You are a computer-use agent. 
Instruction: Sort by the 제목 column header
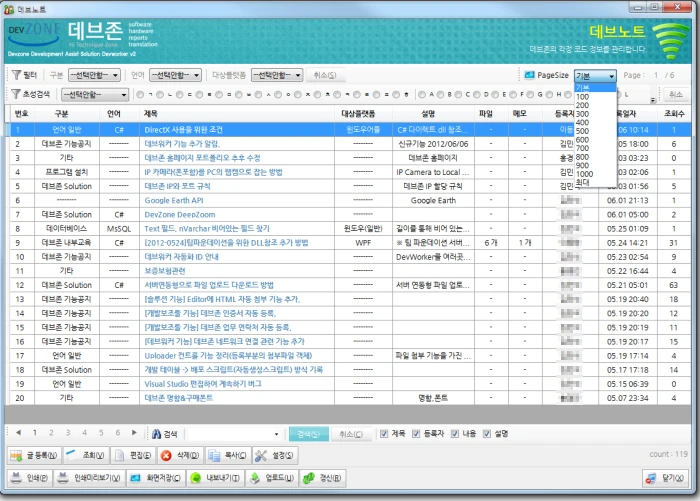(237, 113)
